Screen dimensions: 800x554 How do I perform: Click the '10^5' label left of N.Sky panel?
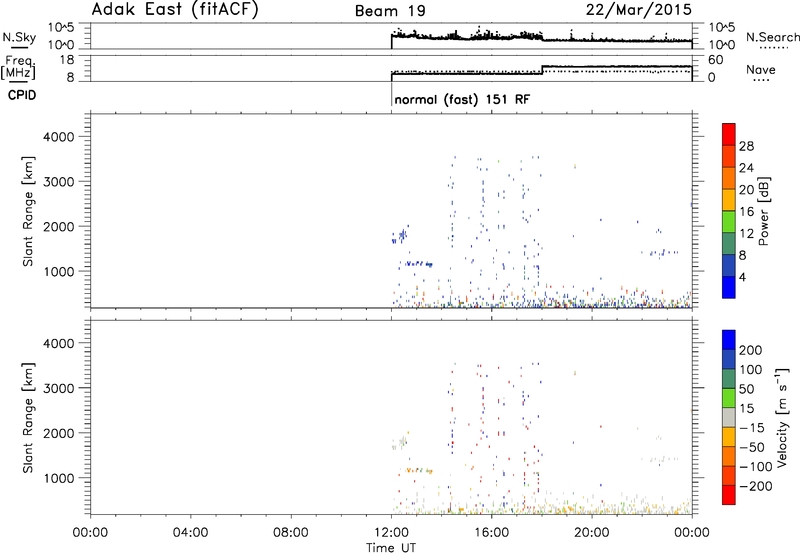pos(61,28)
